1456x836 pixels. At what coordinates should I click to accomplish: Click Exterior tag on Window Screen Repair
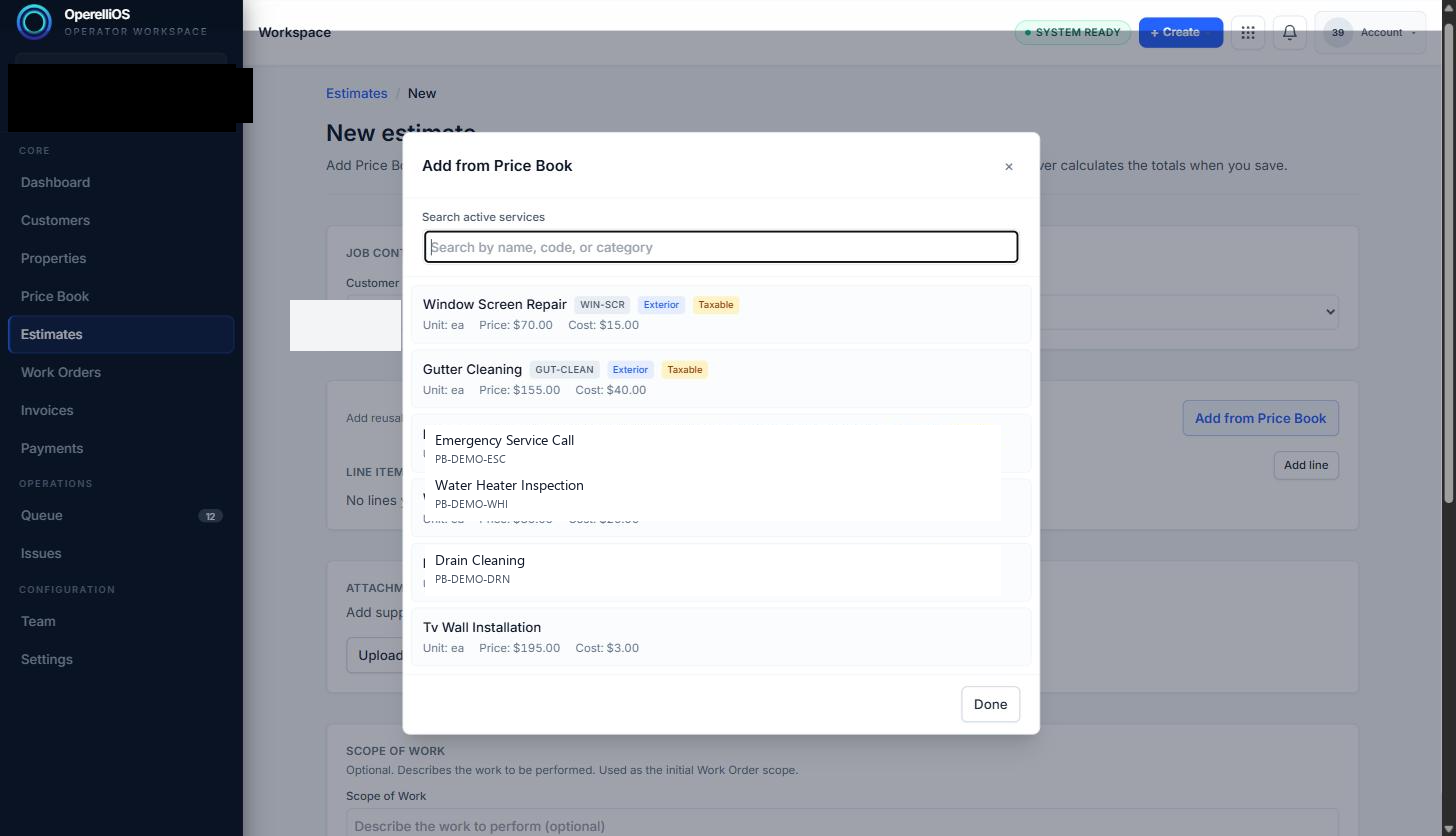(661, 305)
